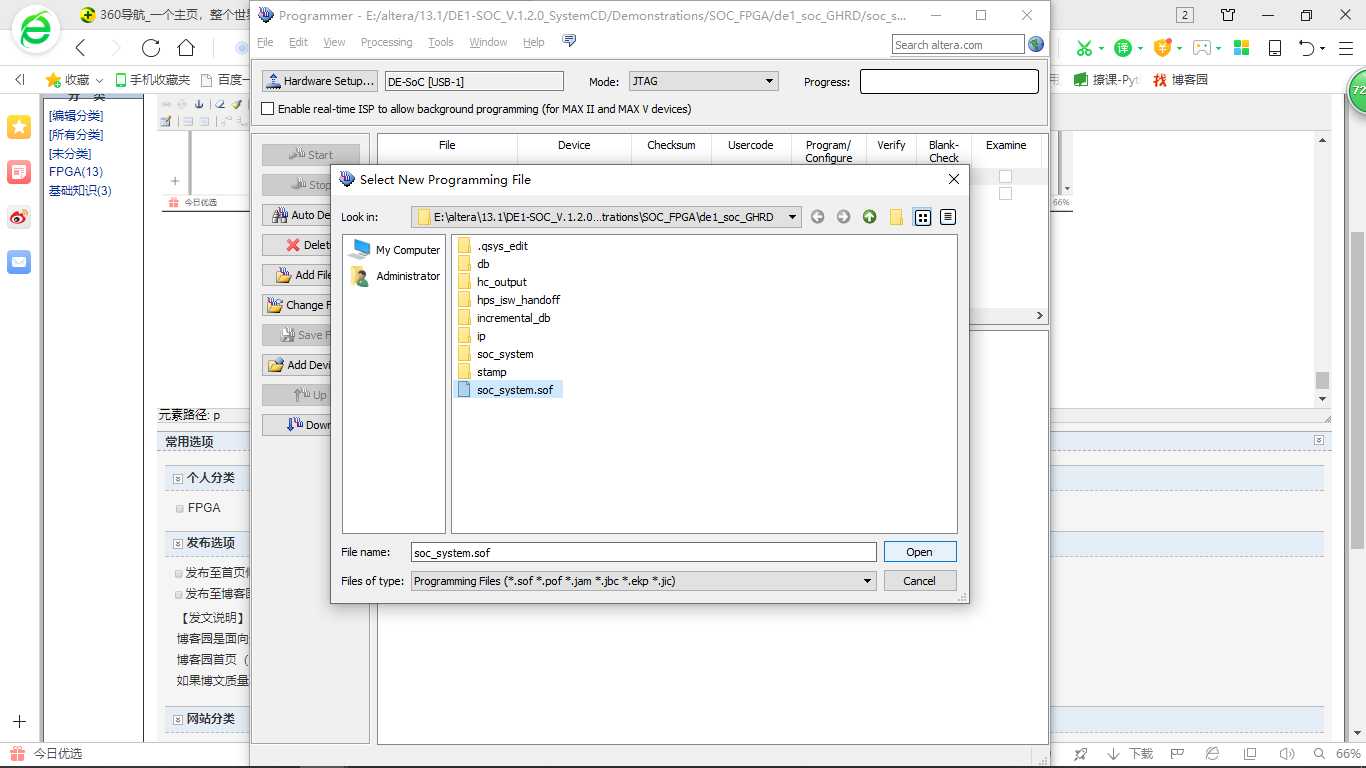Add new sidebar item with plus icon
This screenshot has width=1366, height=768.
coord(19,721)
